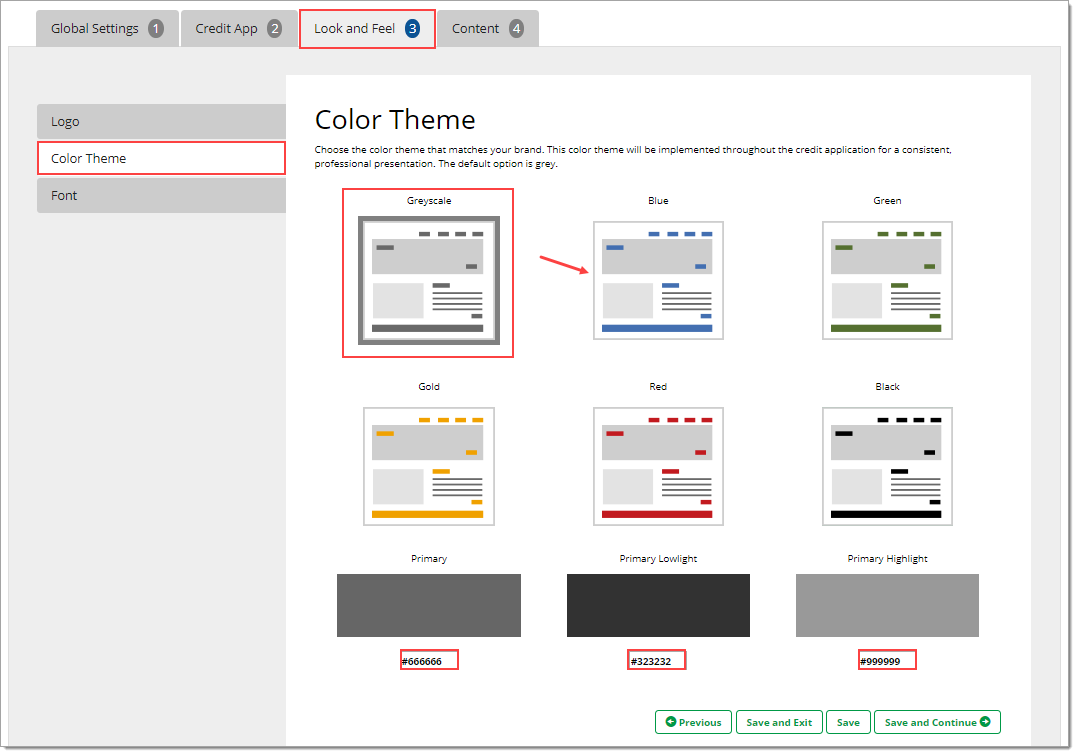This screenshot has height=754, width=1076.
Task: Select the Green color theme thumbnail
Action: pyautogui.click(x=887, y=280)
